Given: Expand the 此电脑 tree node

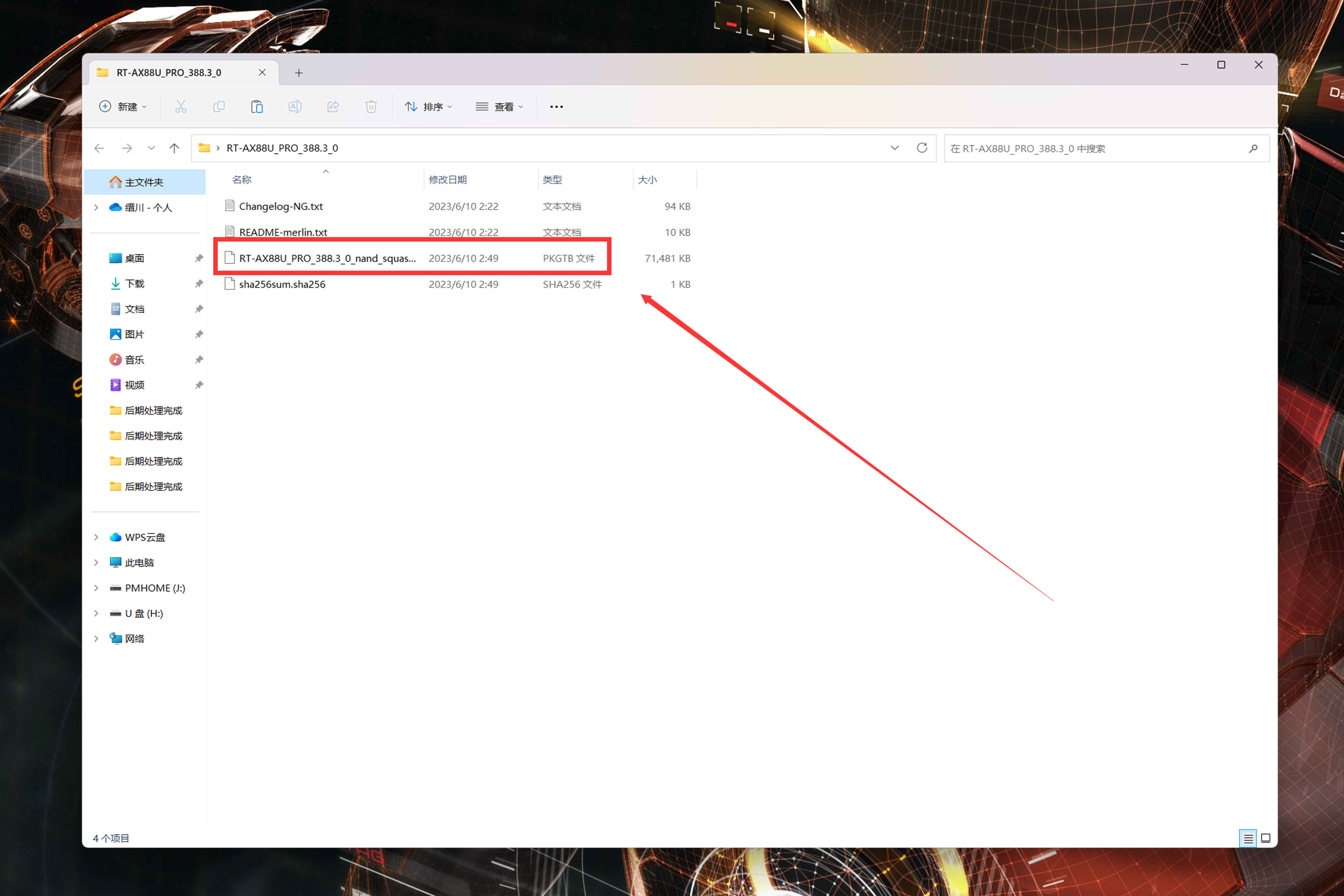Looking at the screenshot, I should click(x=96, y=563).
